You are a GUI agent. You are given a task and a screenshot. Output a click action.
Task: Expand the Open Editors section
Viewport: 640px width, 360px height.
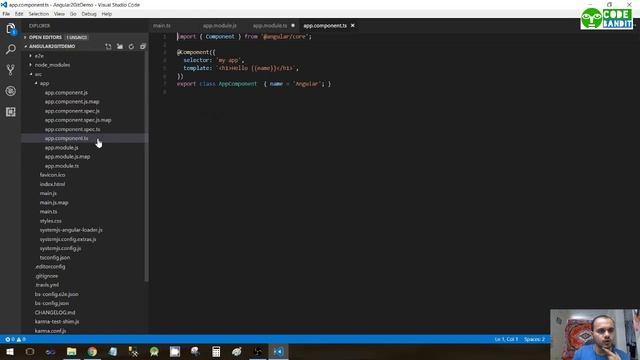[x=45, y=37]
